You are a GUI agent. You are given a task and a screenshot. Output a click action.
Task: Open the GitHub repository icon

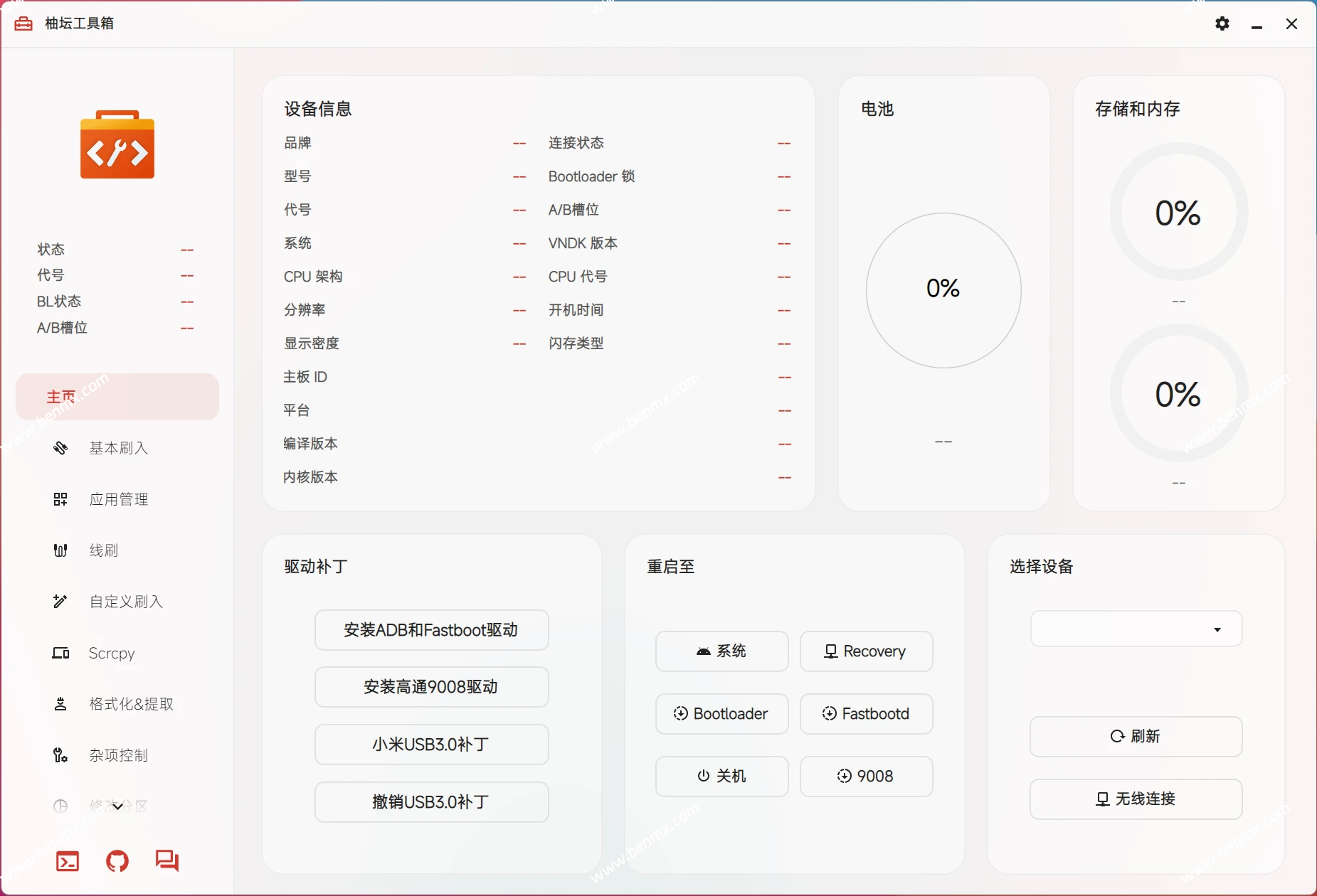pos(117,860)
